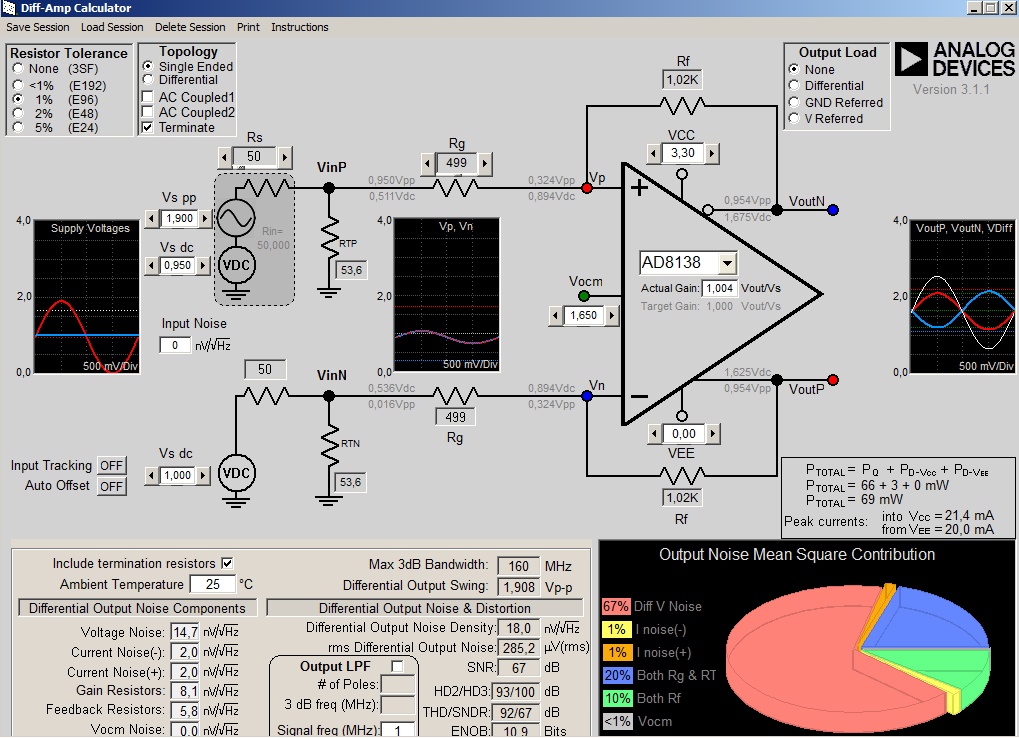Enable AC Coupled1 checkbox

click(x=148, y=97)
